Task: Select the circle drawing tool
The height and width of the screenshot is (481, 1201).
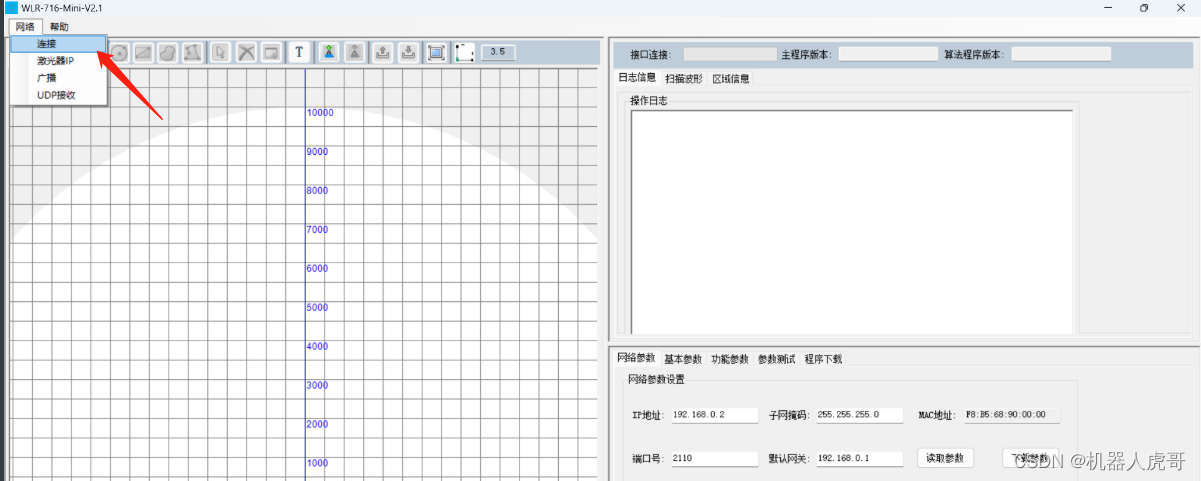Action: click(x=119, y=52)
